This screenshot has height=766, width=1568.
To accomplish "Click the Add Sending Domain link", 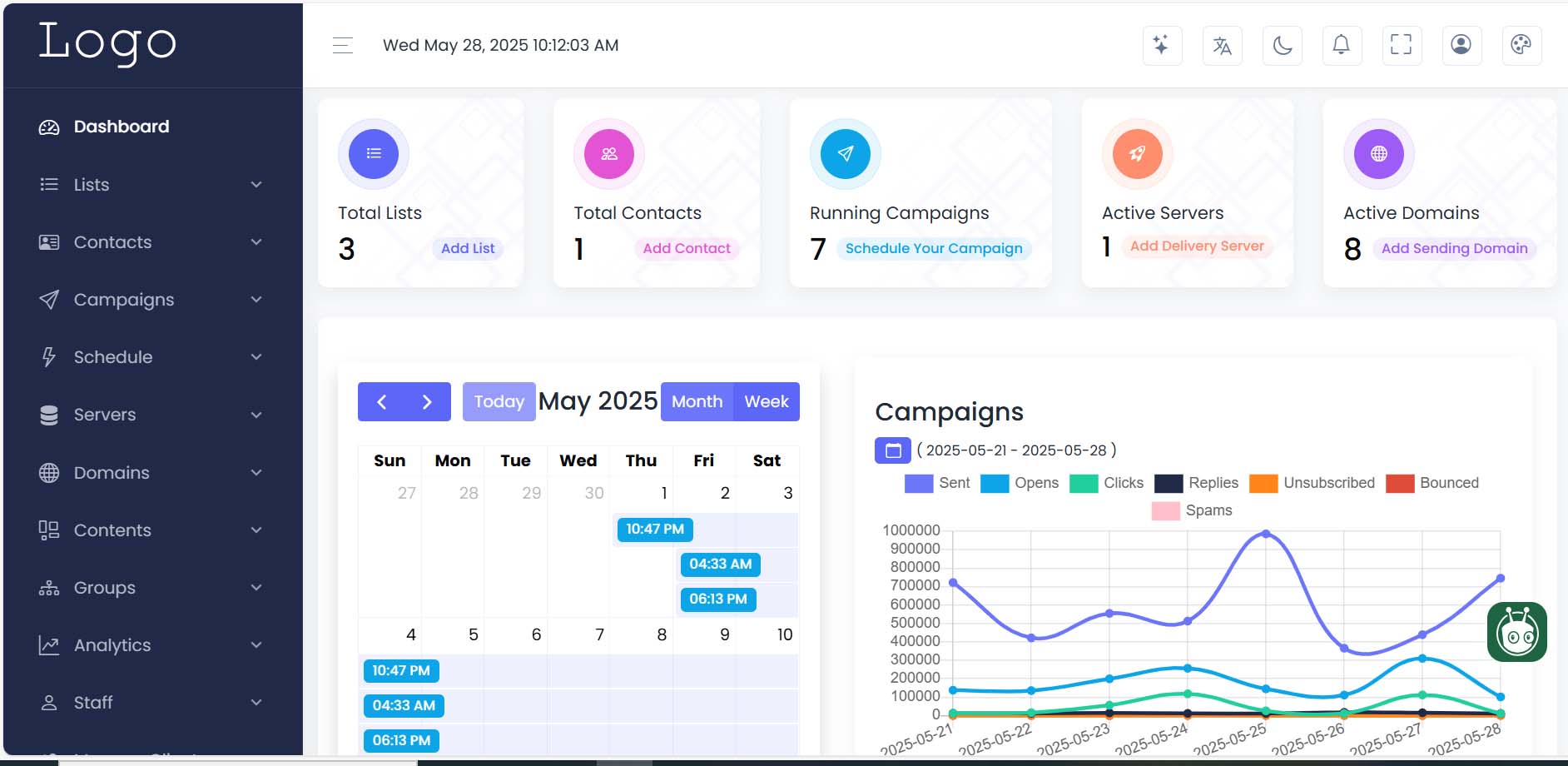I will [1454, 248].
